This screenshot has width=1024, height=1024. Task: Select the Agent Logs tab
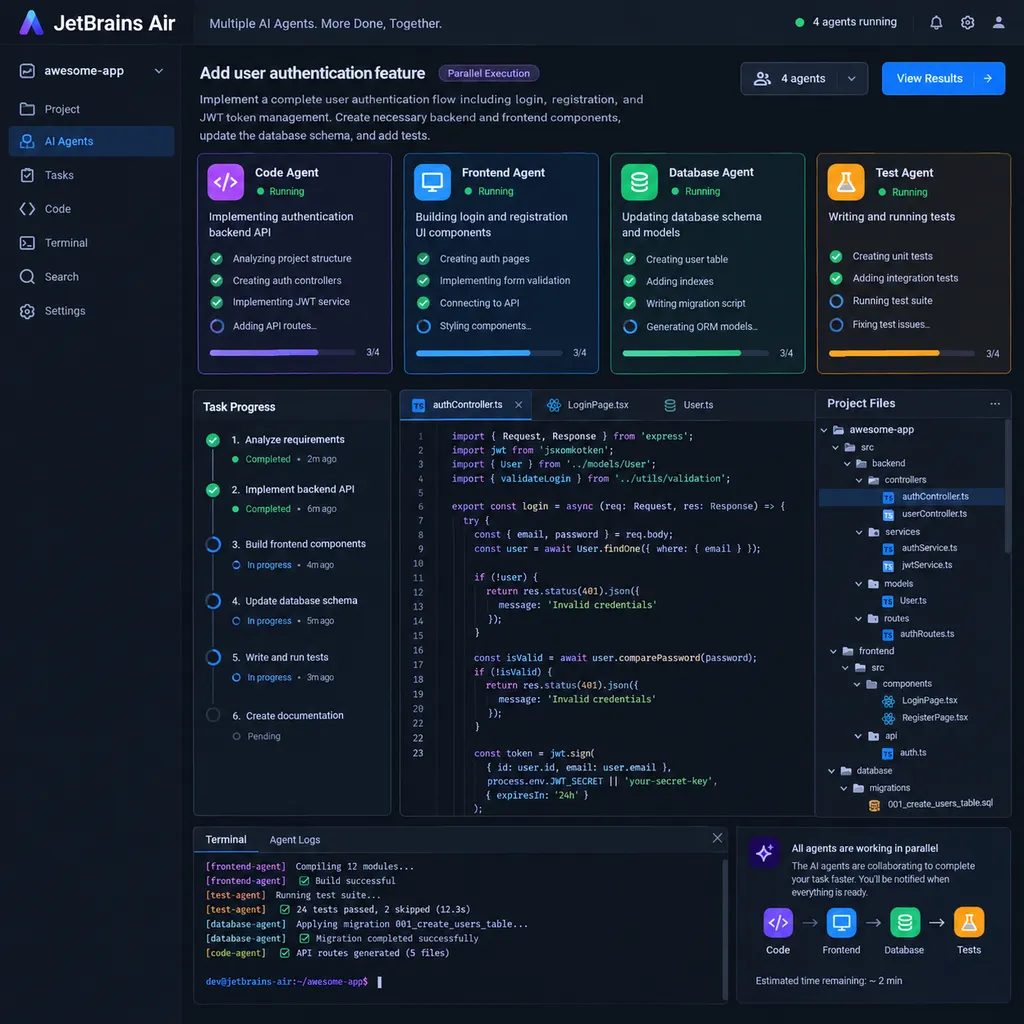(295, 840)
